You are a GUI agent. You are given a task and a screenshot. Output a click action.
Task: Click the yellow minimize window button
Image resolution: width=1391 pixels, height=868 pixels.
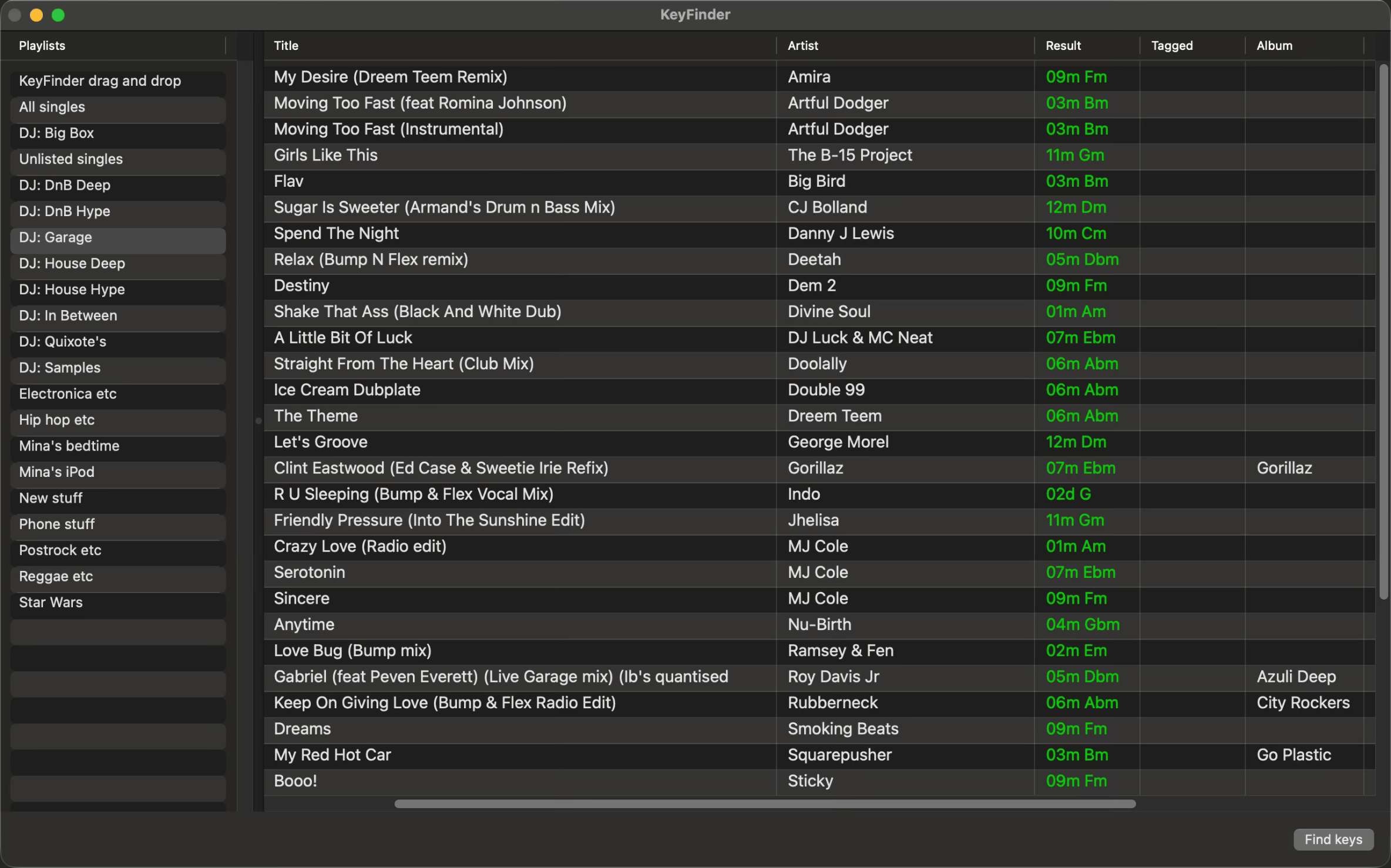pyautogui.click(x=36, y=15)
